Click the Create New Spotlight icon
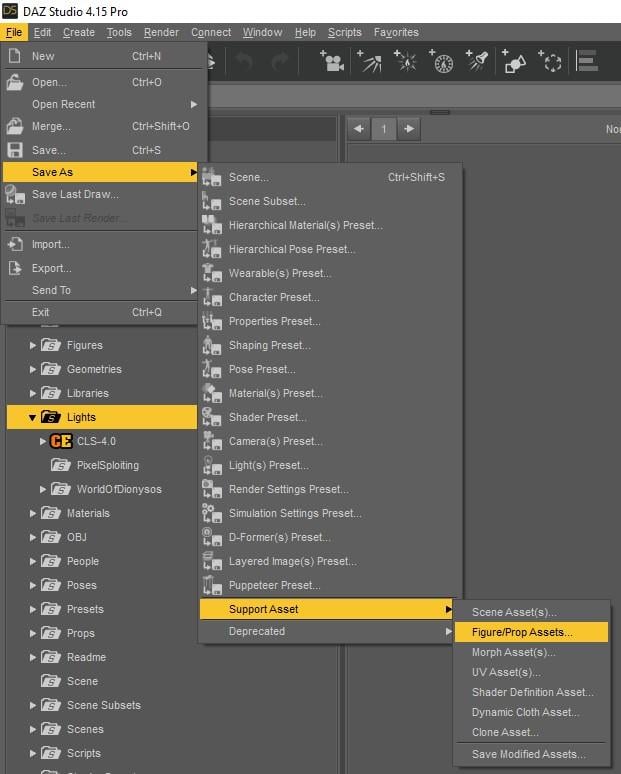621x774 pixels. [x=477, y=62]
